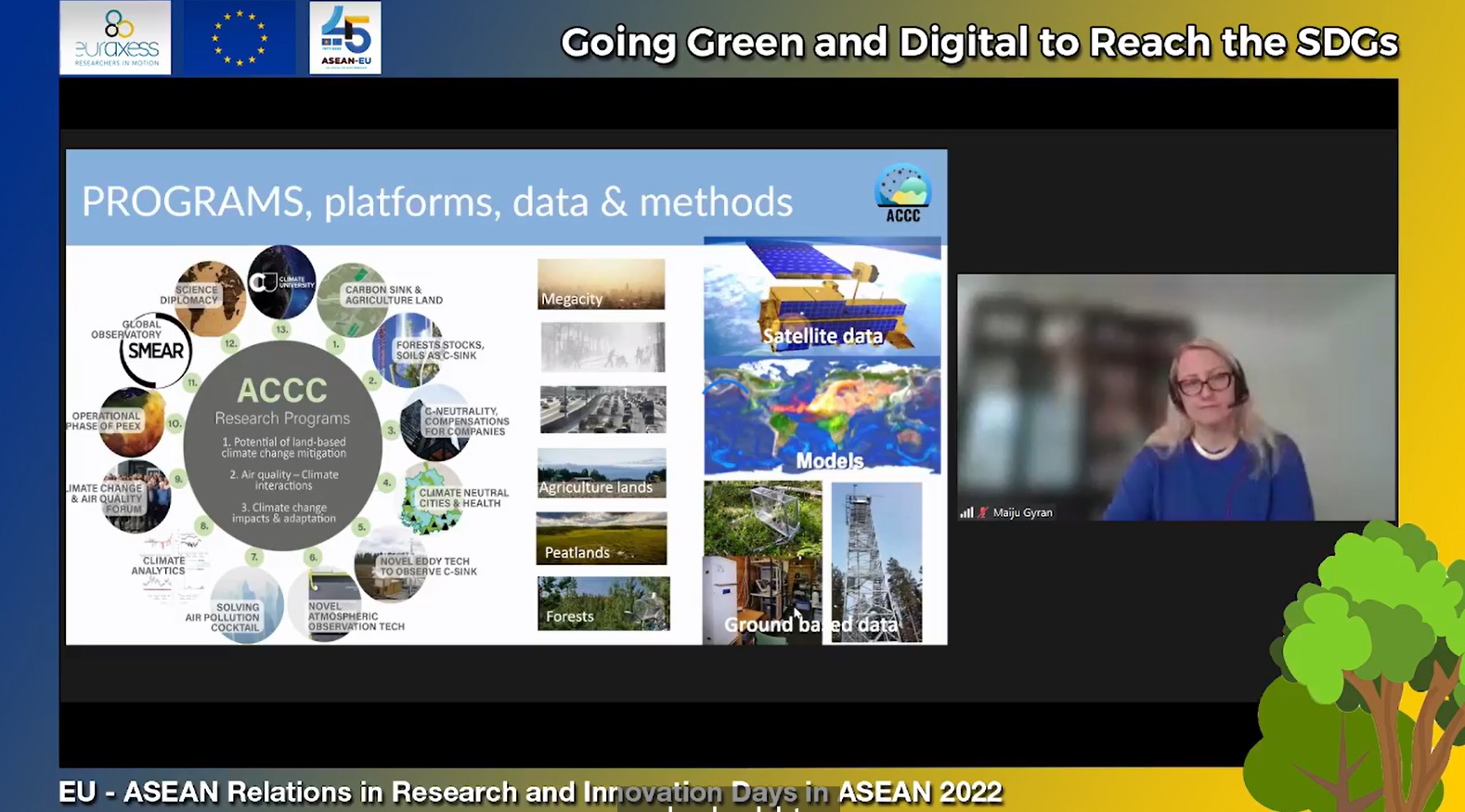Click the European Union flag logo

coord(240,37)
